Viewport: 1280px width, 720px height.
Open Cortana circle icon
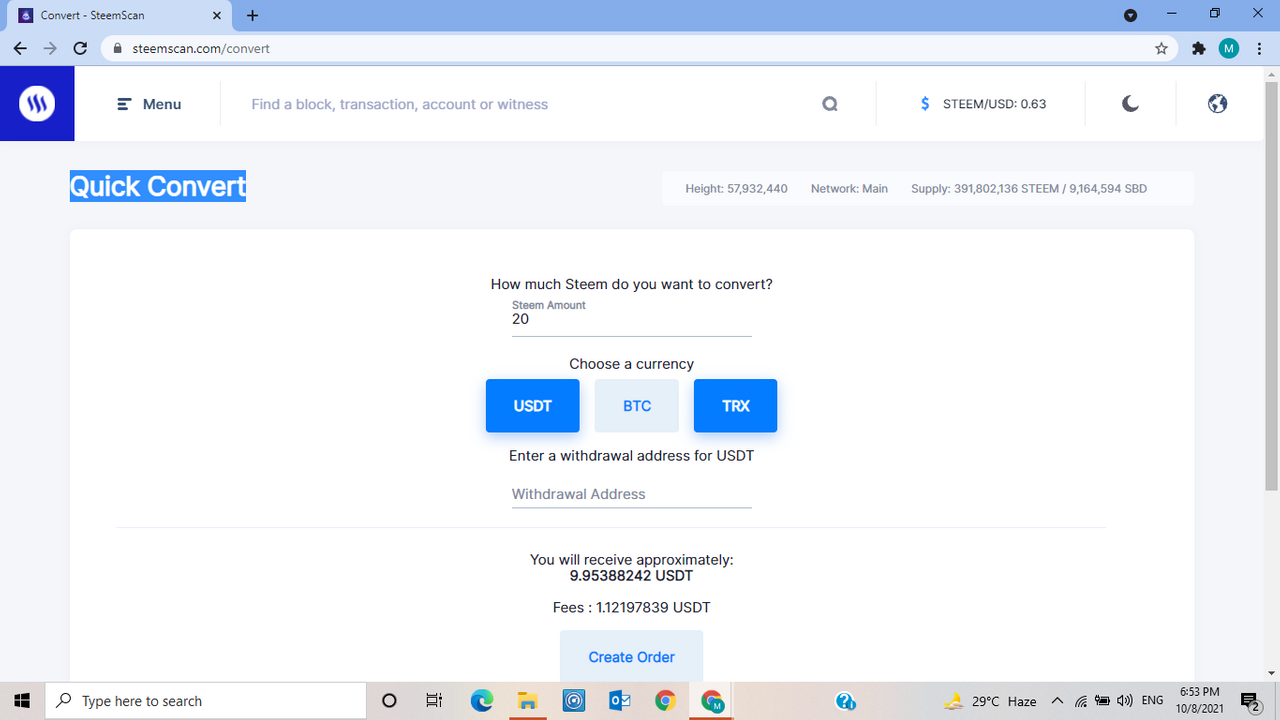pyautogui.click(x=390, y=701)
